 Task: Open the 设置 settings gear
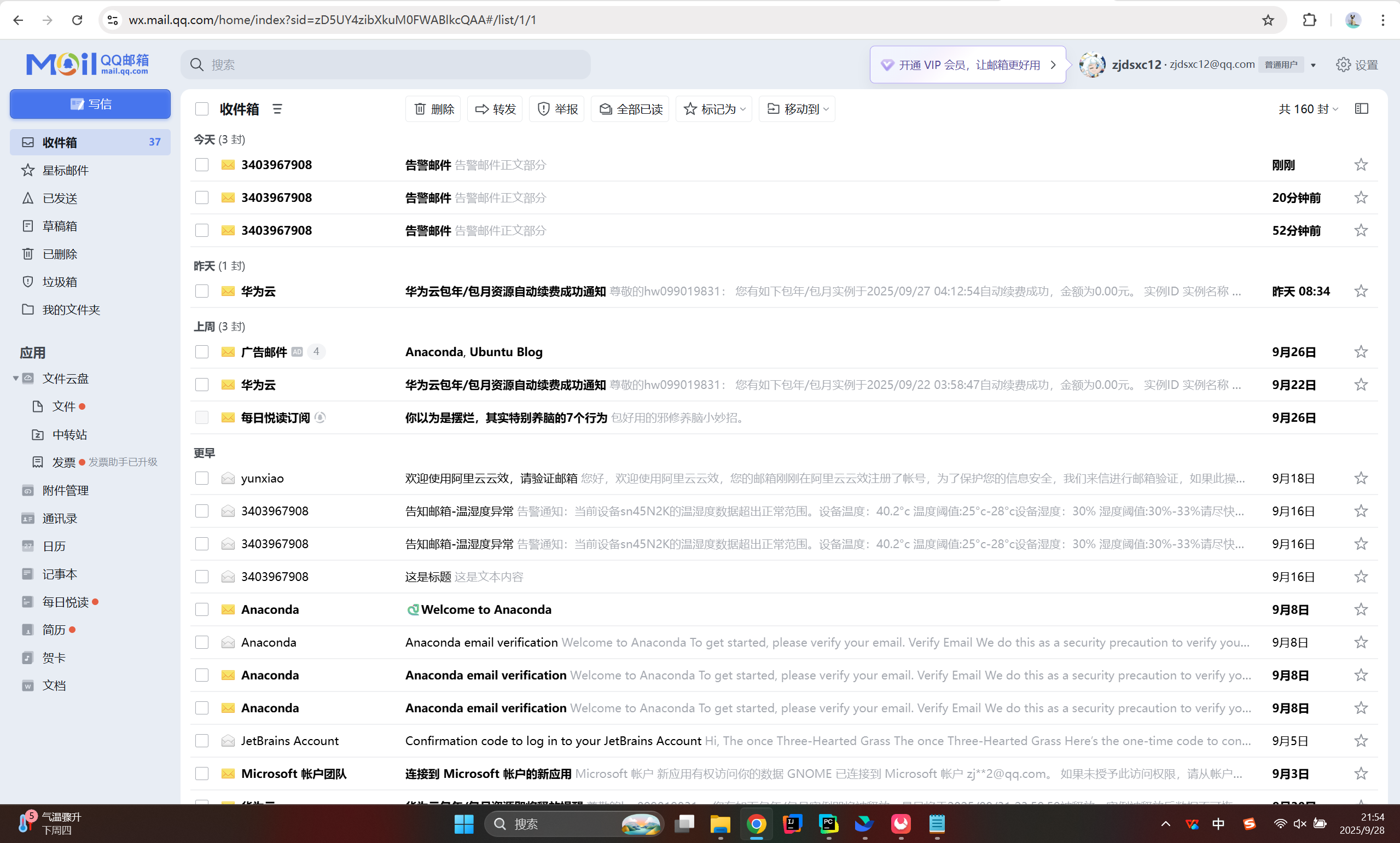(1357, 65)
